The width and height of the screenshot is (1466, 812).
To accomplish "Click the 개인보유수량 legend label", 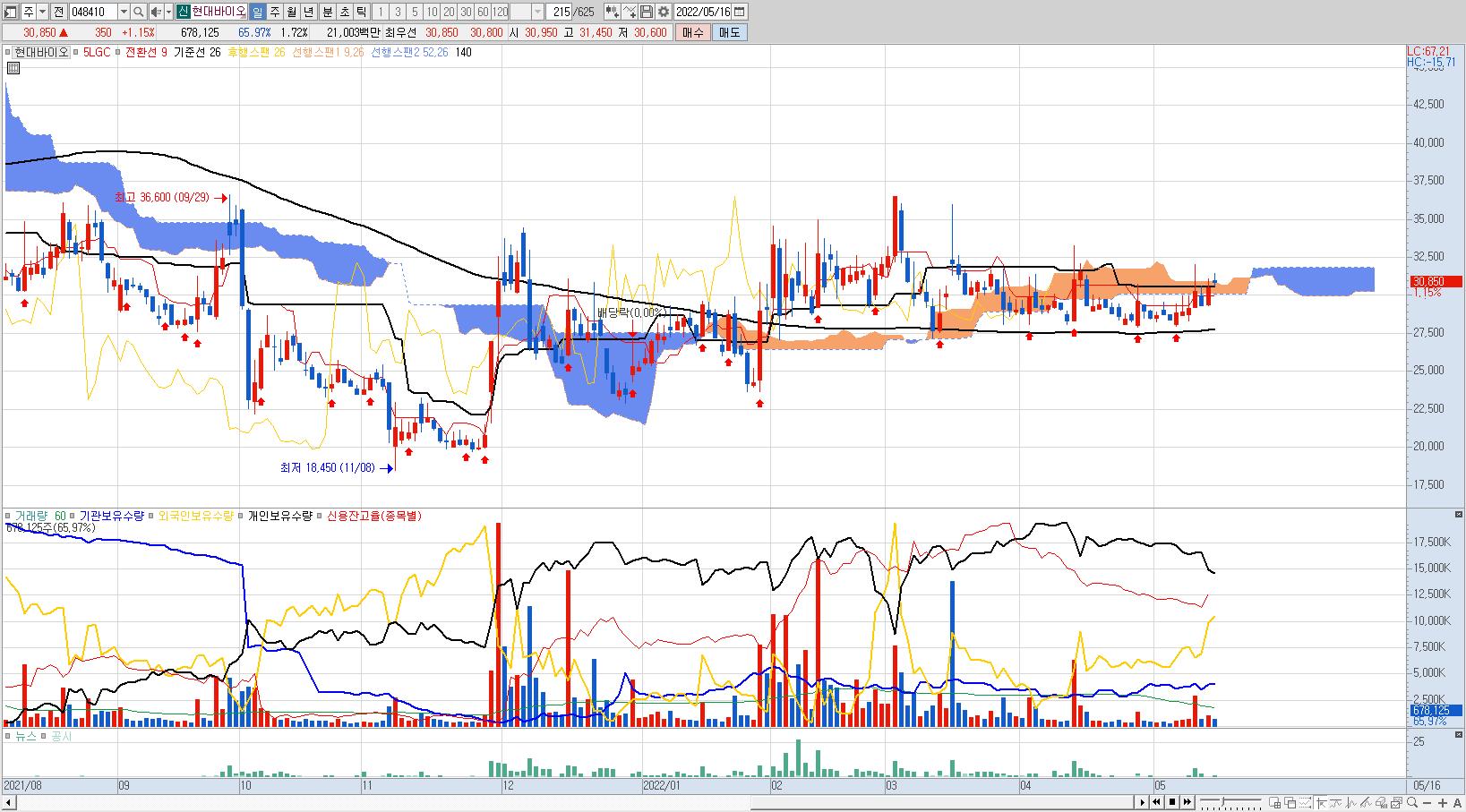I will (280, 516).
